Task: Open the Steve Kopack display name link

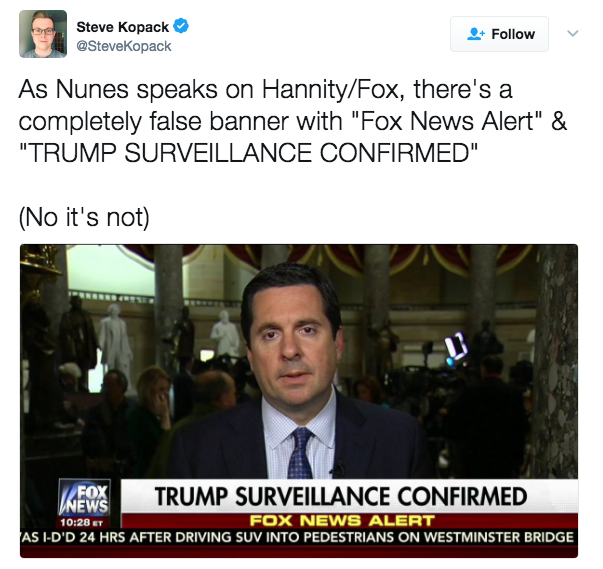Action: [x=122, y=27]
